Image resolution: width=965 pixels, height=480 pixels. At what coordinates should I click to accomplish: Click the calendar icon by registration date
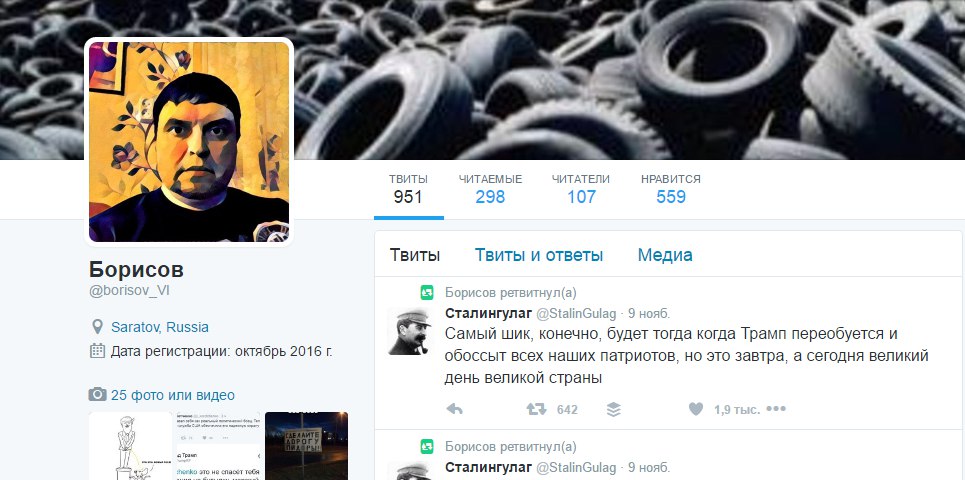[97, 351]
